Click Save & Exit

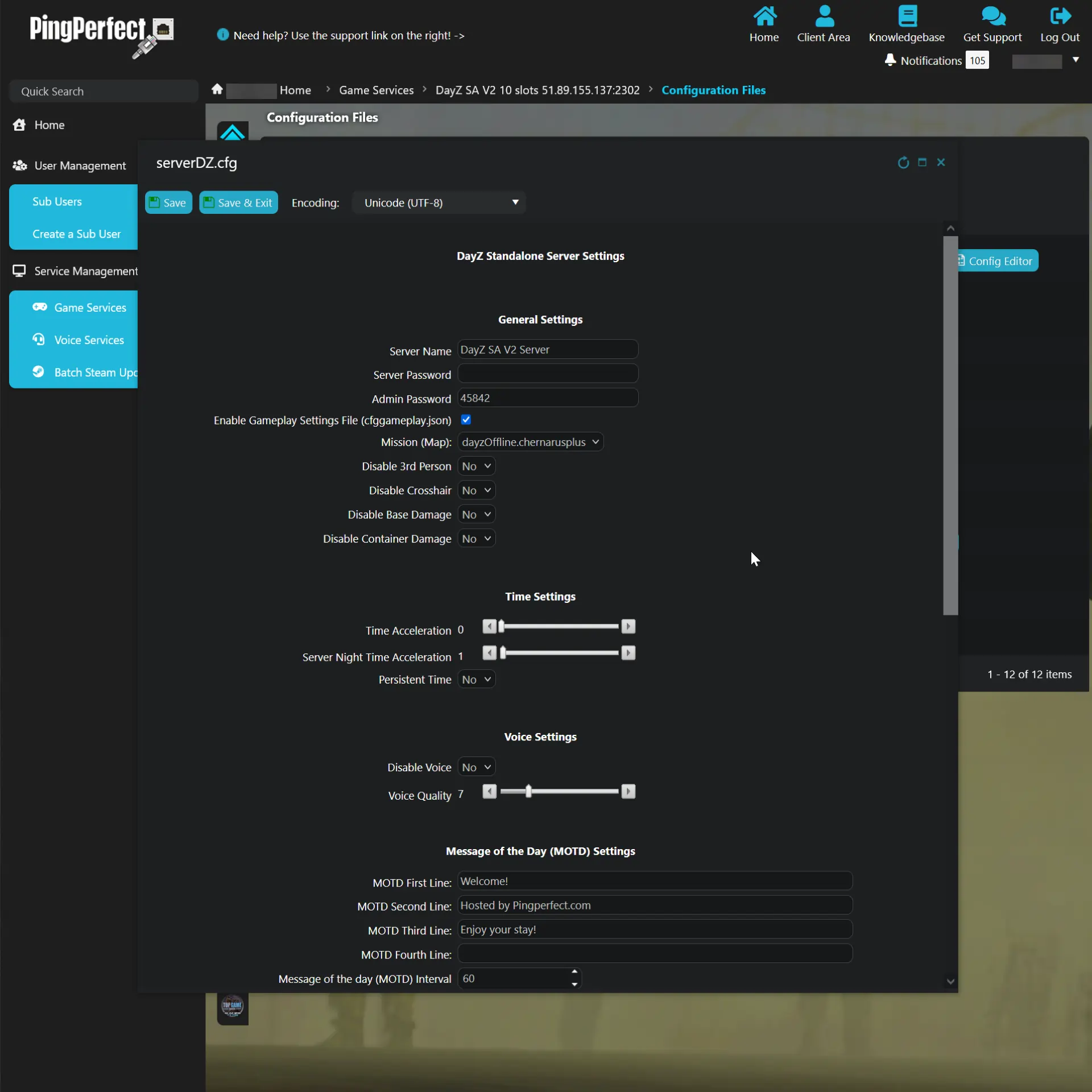tap(238, 202)
